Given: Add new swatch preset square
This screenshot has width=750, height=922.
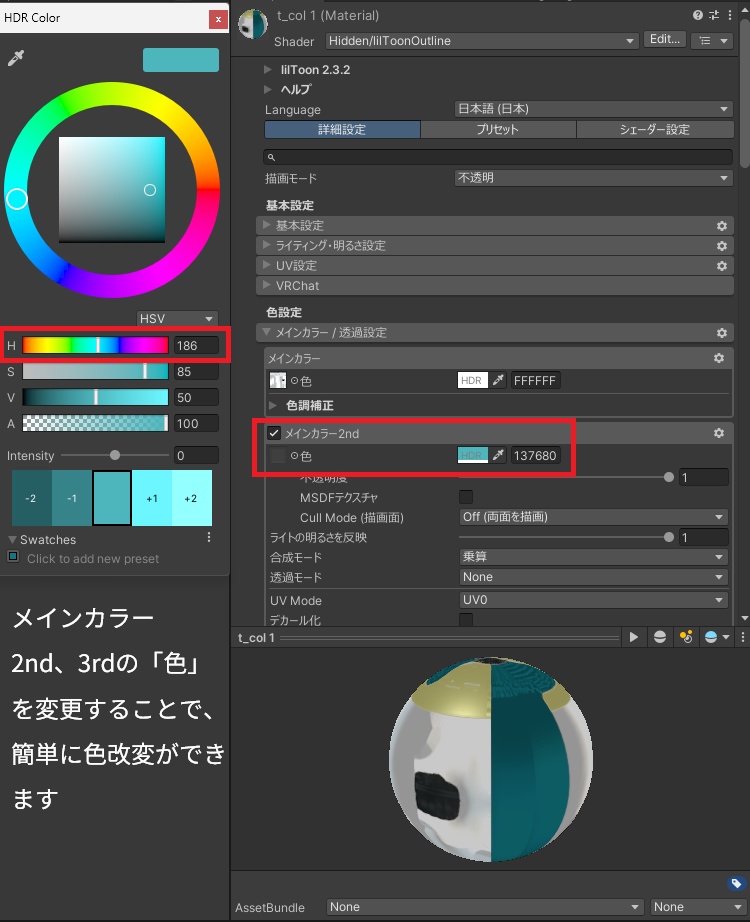Looking at the screenshot, I should (x=13, y=556).
